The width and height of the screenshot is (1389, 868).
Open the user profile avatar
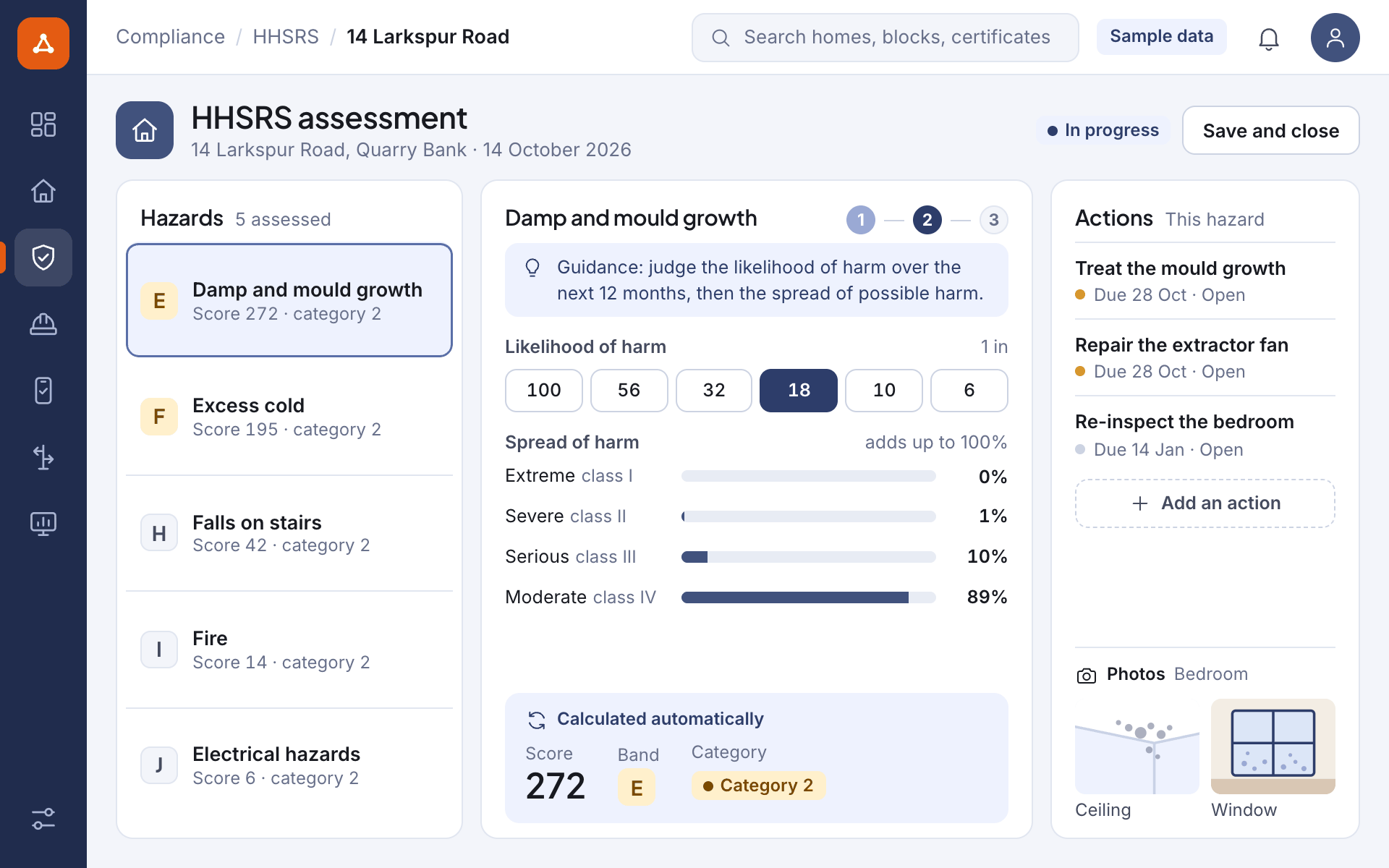coord(1335,38)
